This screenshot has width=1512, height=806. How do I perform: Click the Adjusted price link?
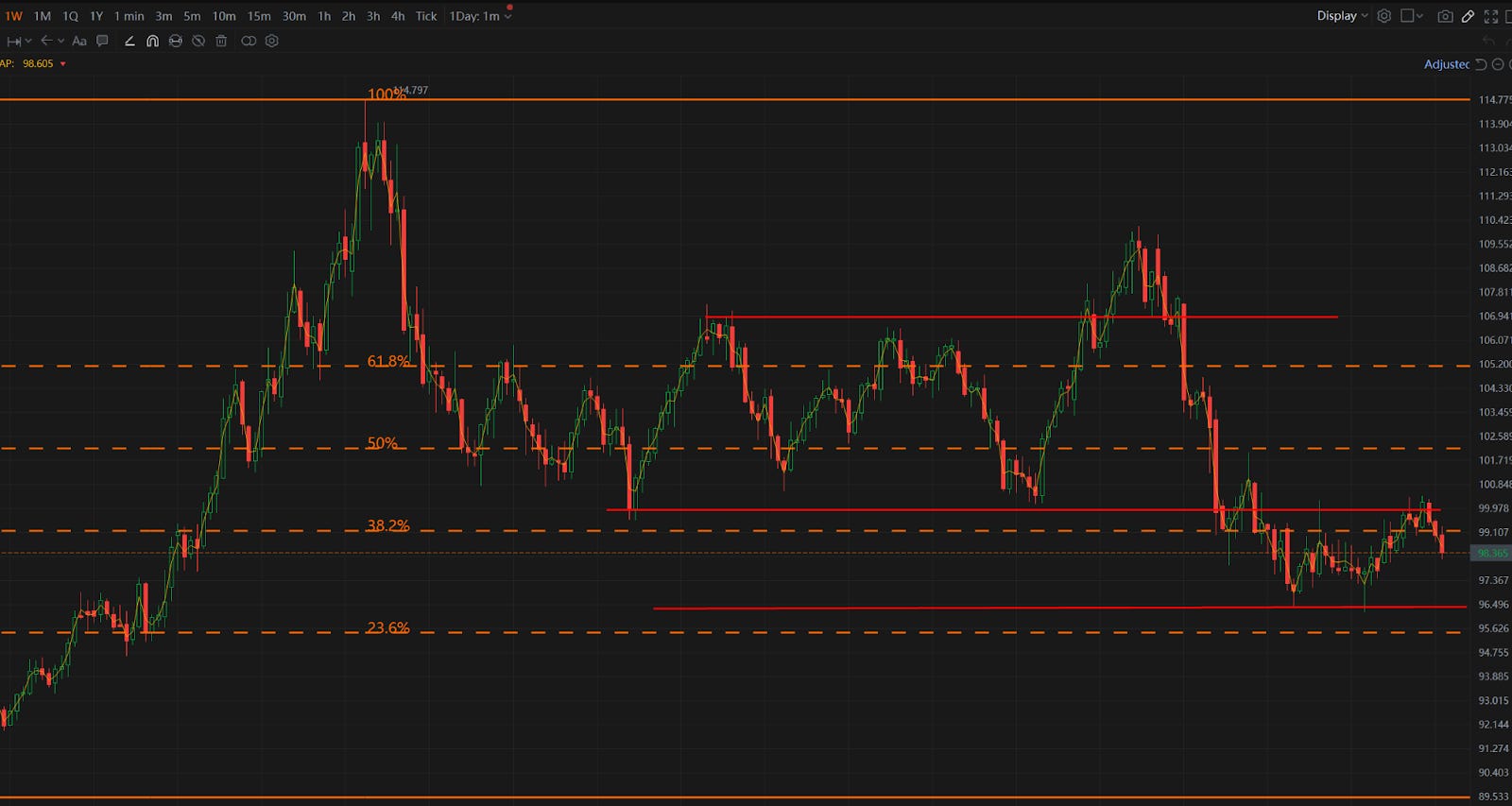click(1447, 64)
